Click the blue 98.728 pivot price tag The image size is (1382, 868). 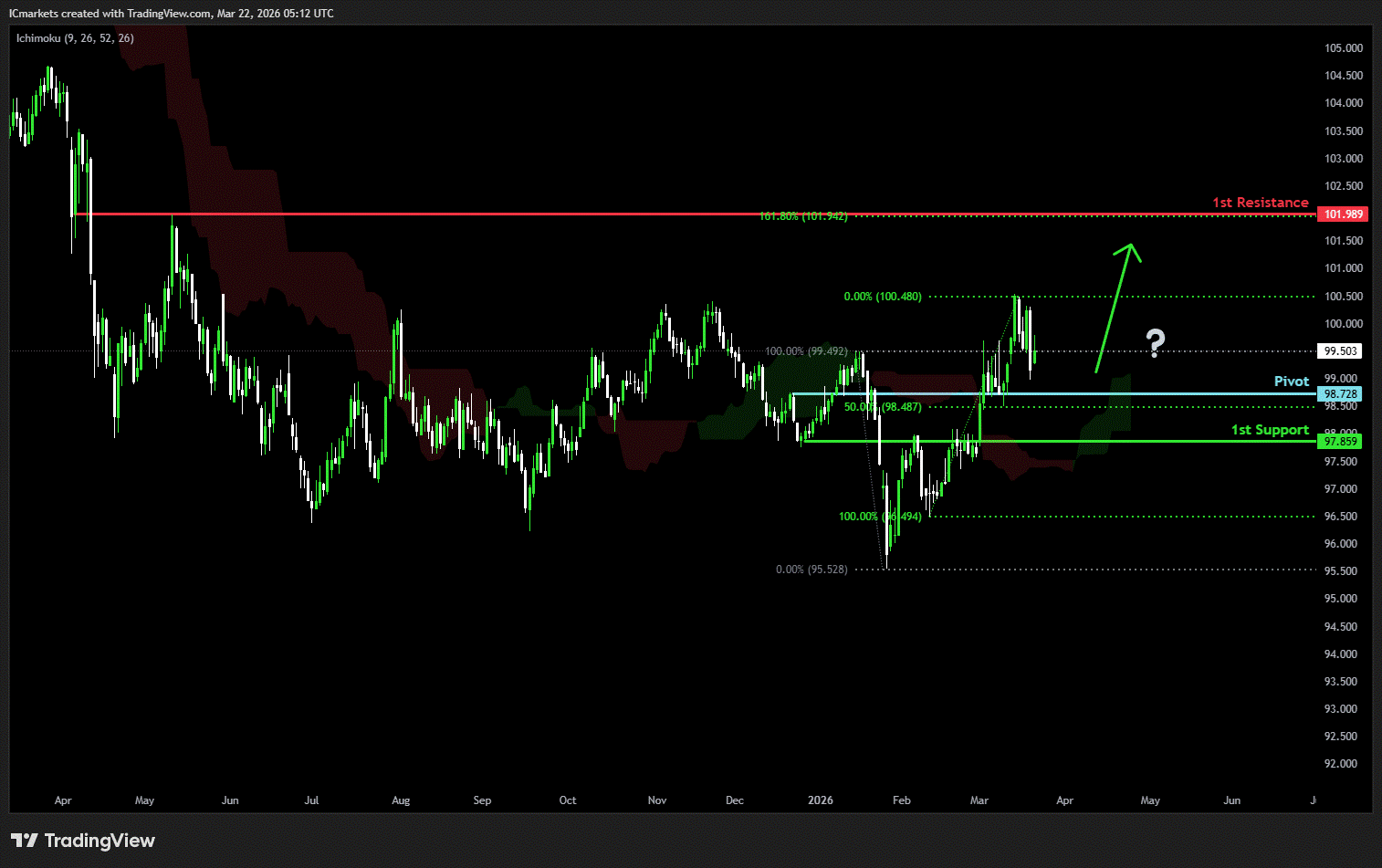[x=1341, y=394]
